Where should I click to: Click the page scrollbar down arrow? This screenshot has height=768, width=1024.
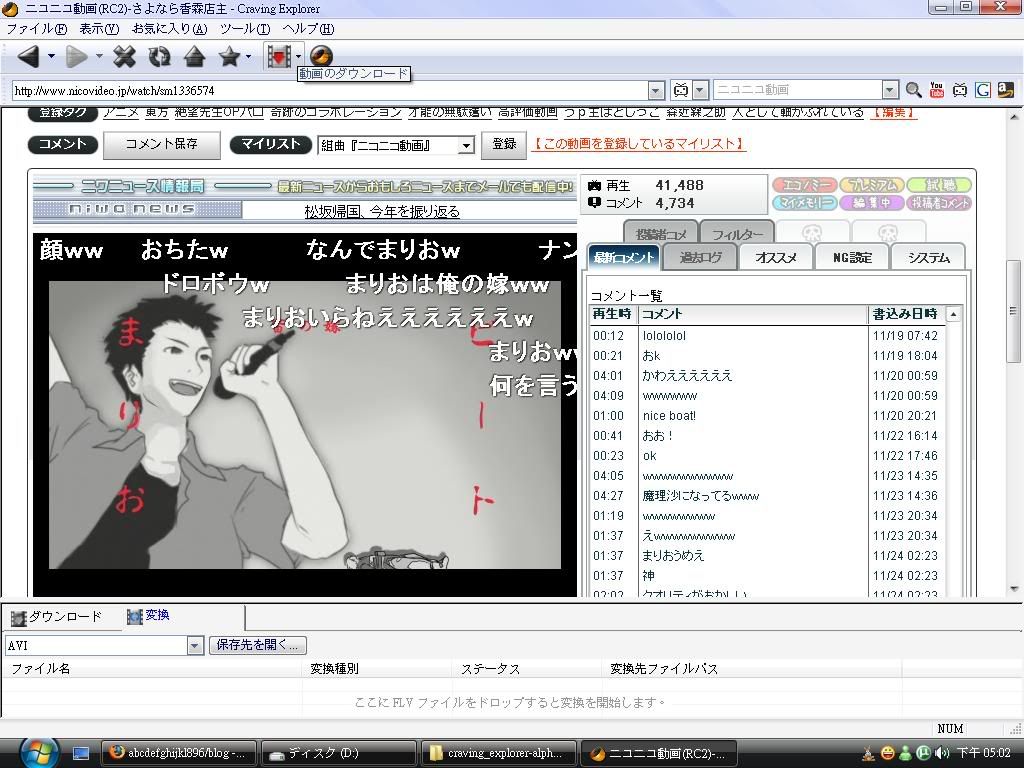click(1014, 589)
